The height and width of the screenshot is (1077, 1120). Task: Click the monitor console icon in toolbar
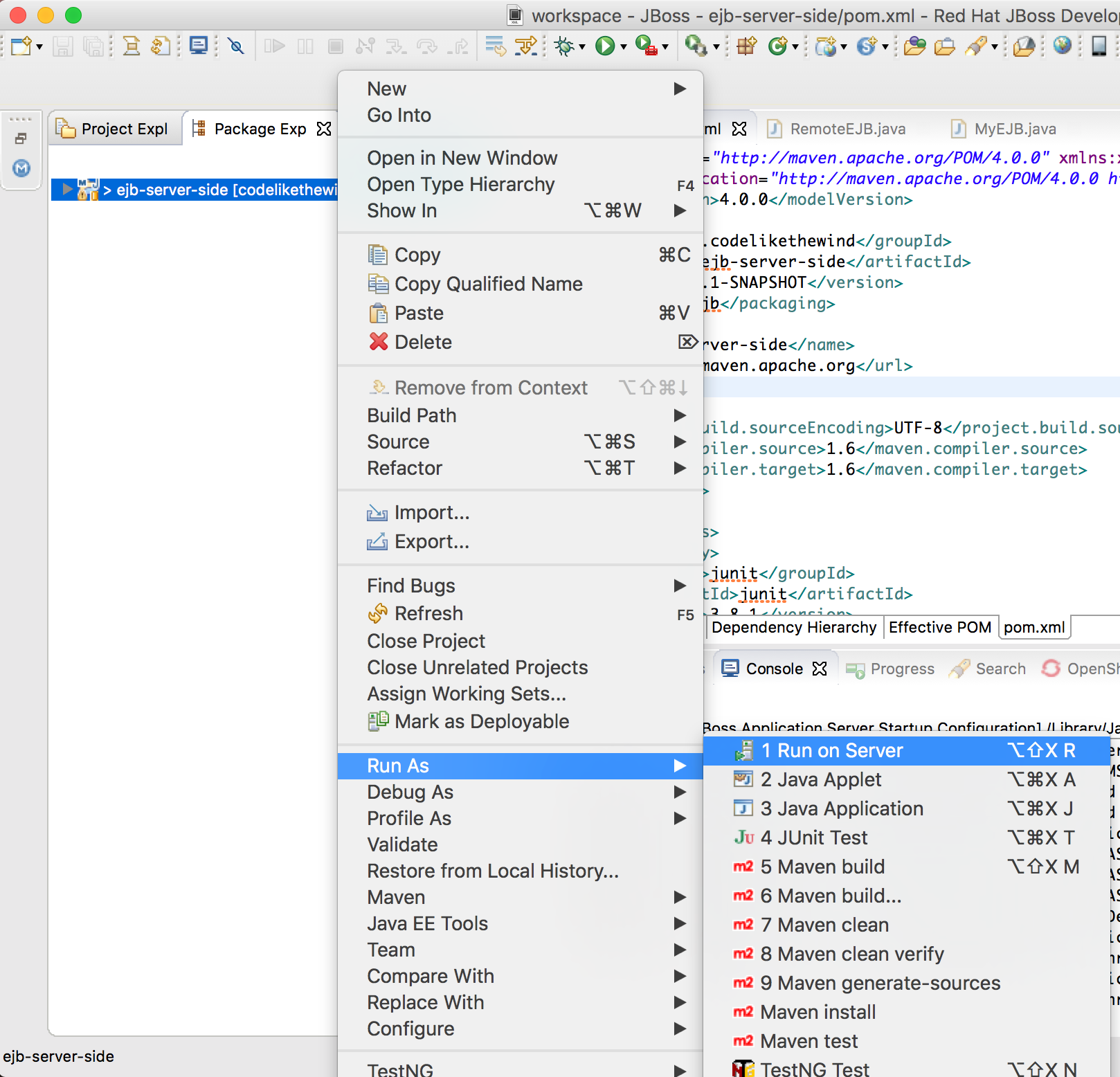[x=199, y=46]
